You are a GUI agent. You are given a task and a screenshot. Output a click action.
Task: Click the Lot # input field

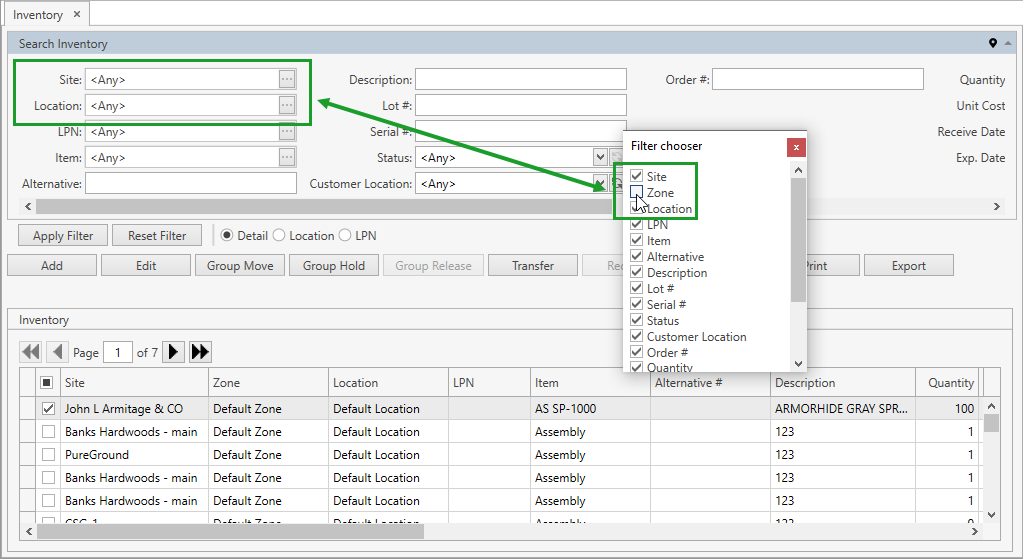(x=520, y=105)
